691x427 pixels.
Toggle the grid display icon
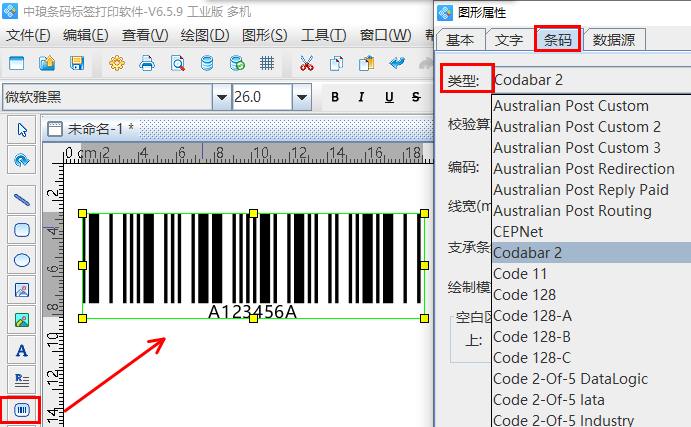pos(267,63)
